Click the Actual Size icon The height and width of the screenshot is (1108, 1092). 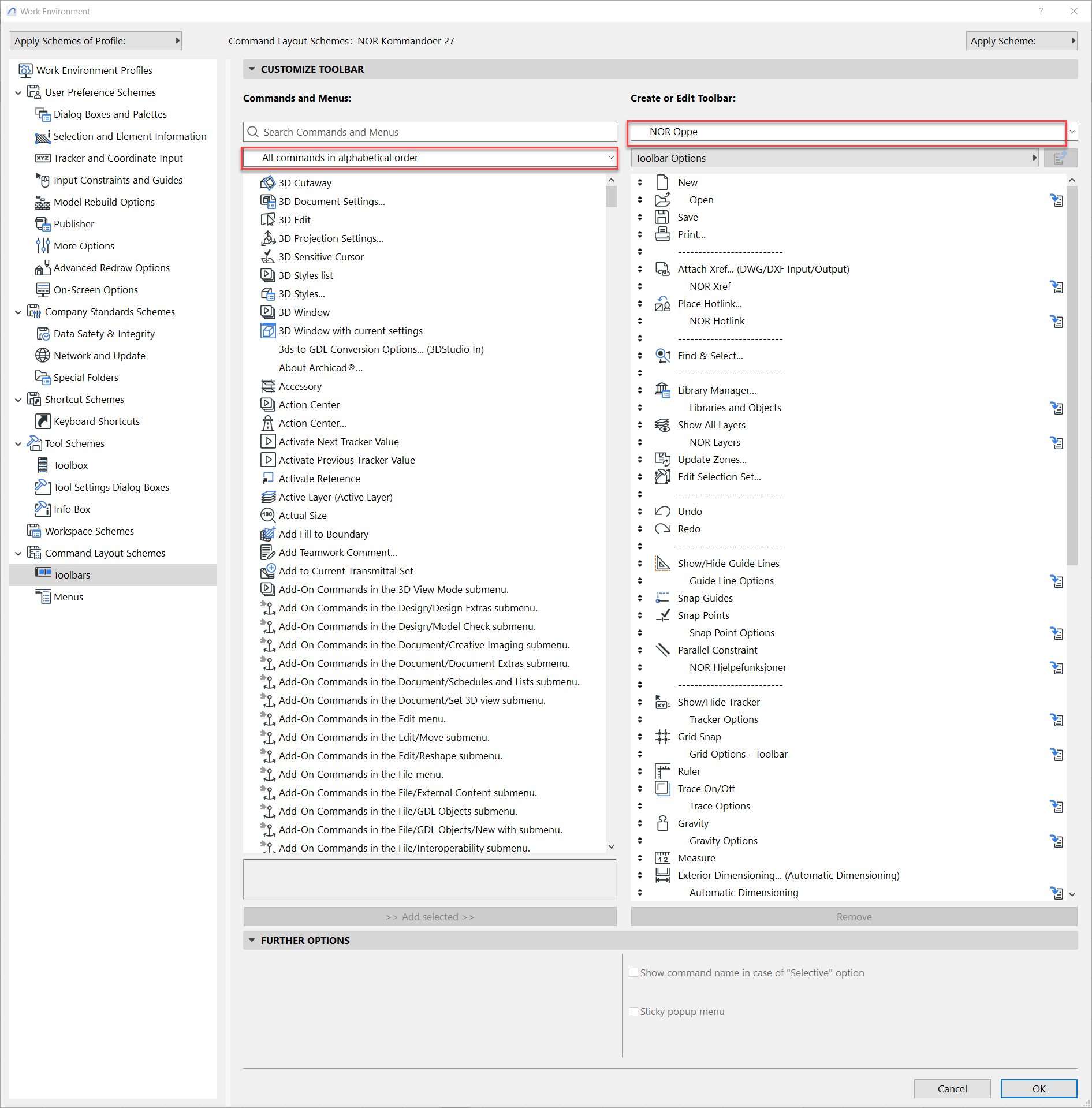[268, 516]
